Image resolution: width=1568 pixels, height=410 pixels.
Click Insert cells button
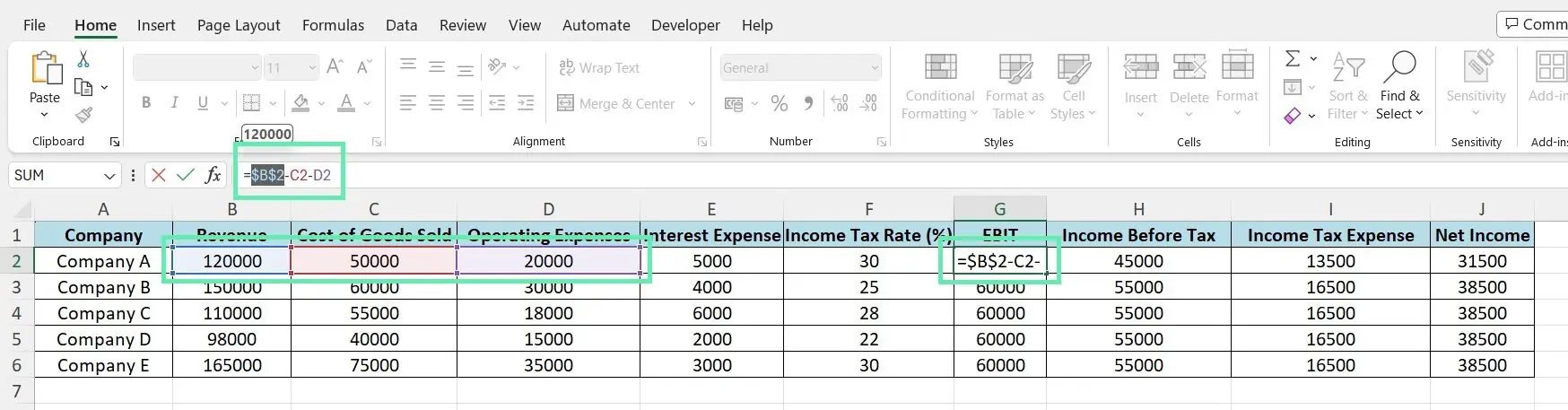click(1141, 86)
